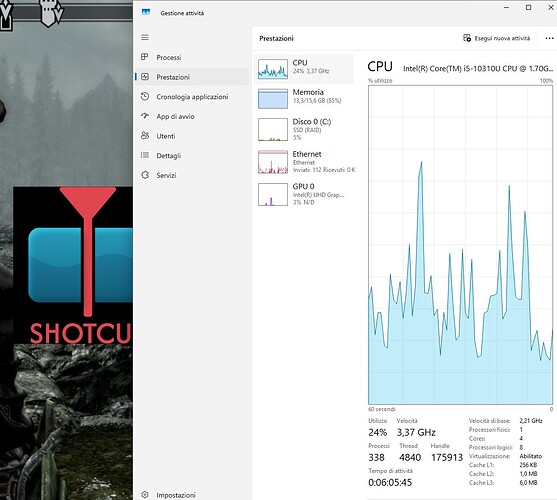Click the Processori logici value 8
Screen dimensions: 557x500
point(521,447)
